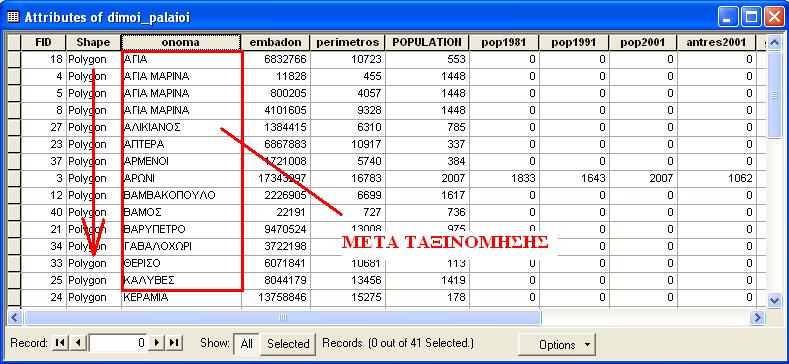The height and width of the screenshot is (364, 789).
Task: Show only selected records
Action: tap(288, 344)
